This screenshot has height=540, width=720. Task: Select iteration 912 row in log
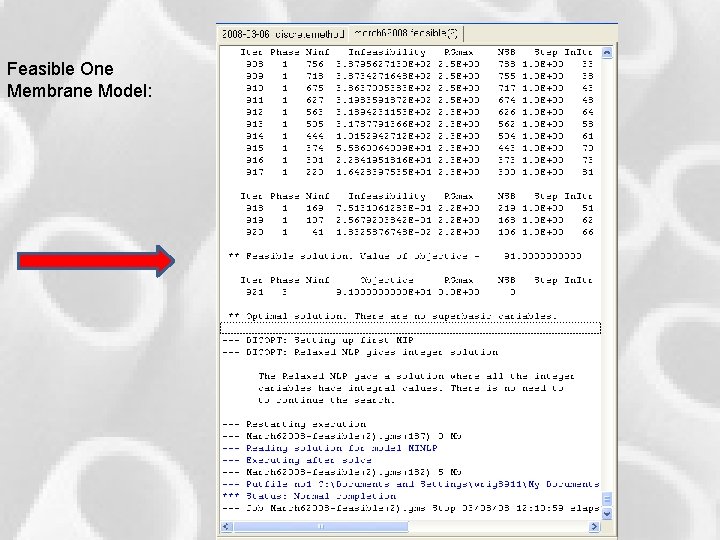(x=419, y=112)
